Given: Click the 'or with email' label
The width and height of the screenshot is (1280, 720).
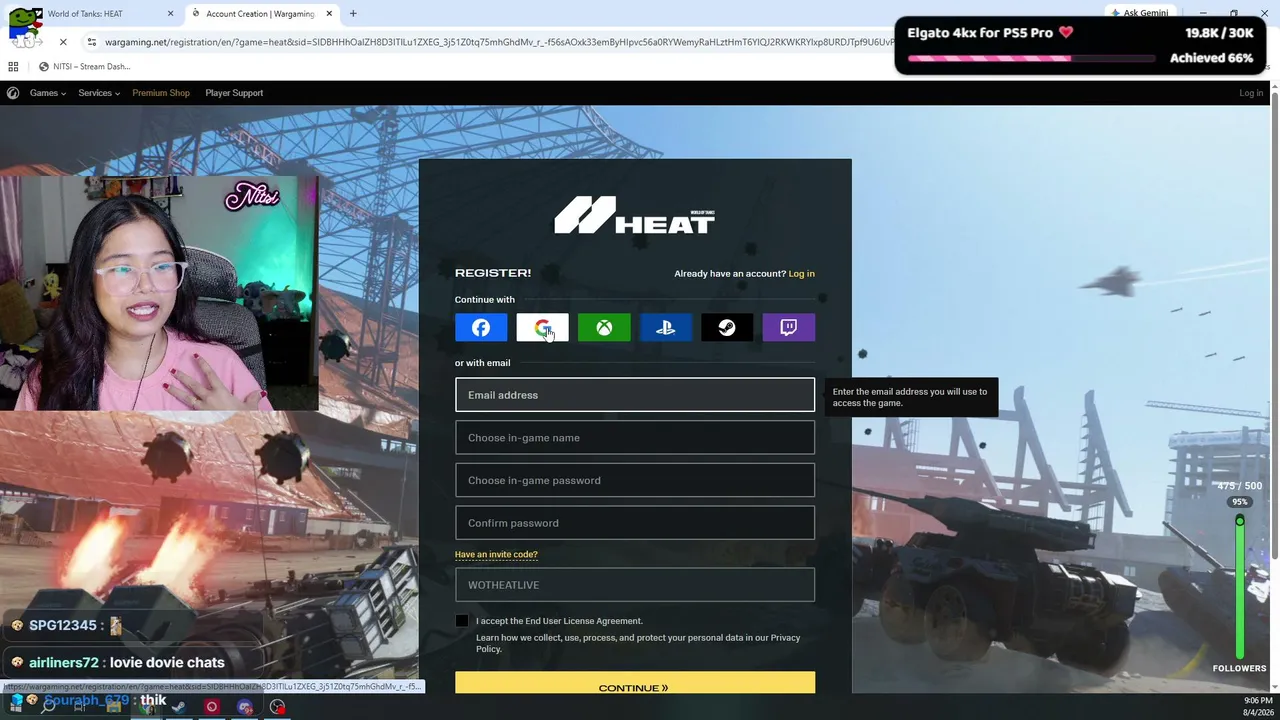Looking at the screenshot, I should click(x=483, y=363).
